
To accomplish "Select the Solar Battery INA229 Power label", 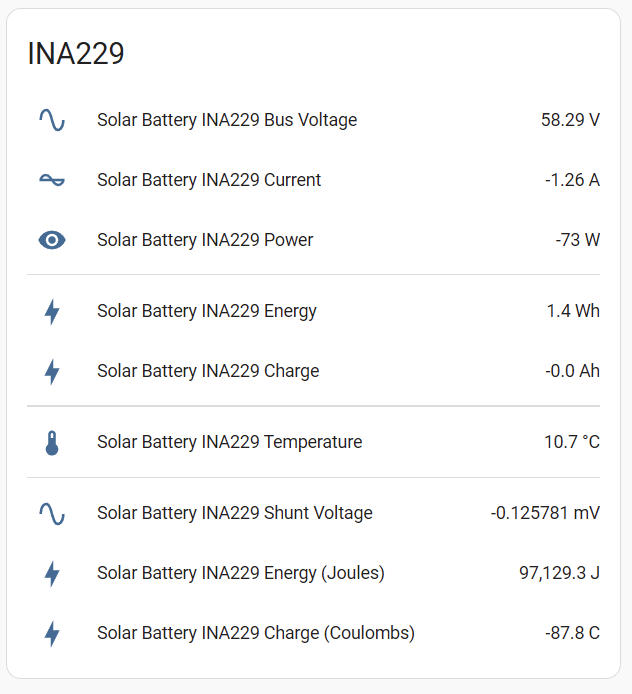I will [x=205, y=240].
